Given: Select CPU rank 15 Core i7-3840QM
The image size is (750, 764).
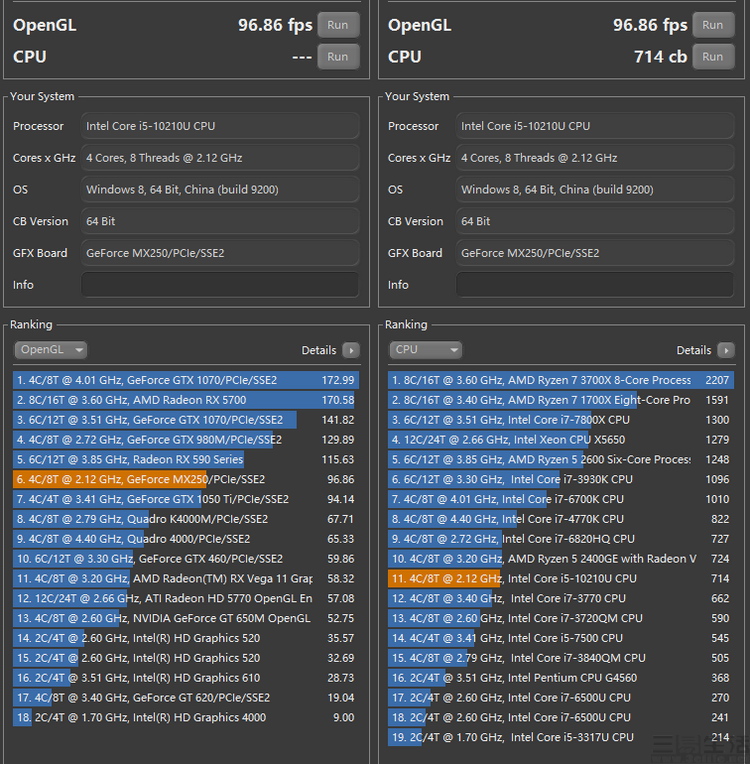Looking at the screenshot, I should 561,658.
